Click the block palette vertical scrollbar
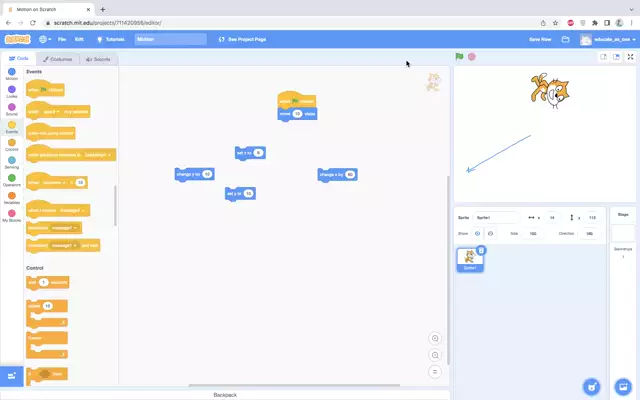 pos(115,206)
